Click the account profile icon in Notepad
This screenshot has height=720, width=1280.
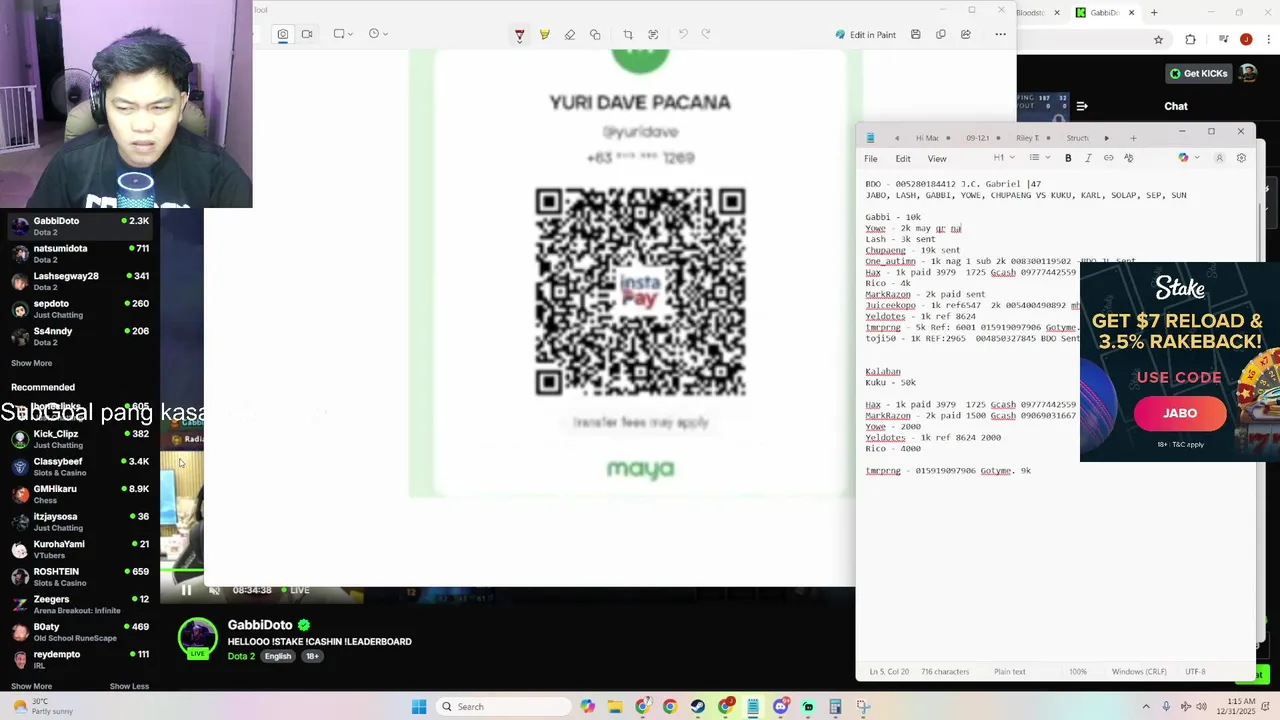(1220, 158)
